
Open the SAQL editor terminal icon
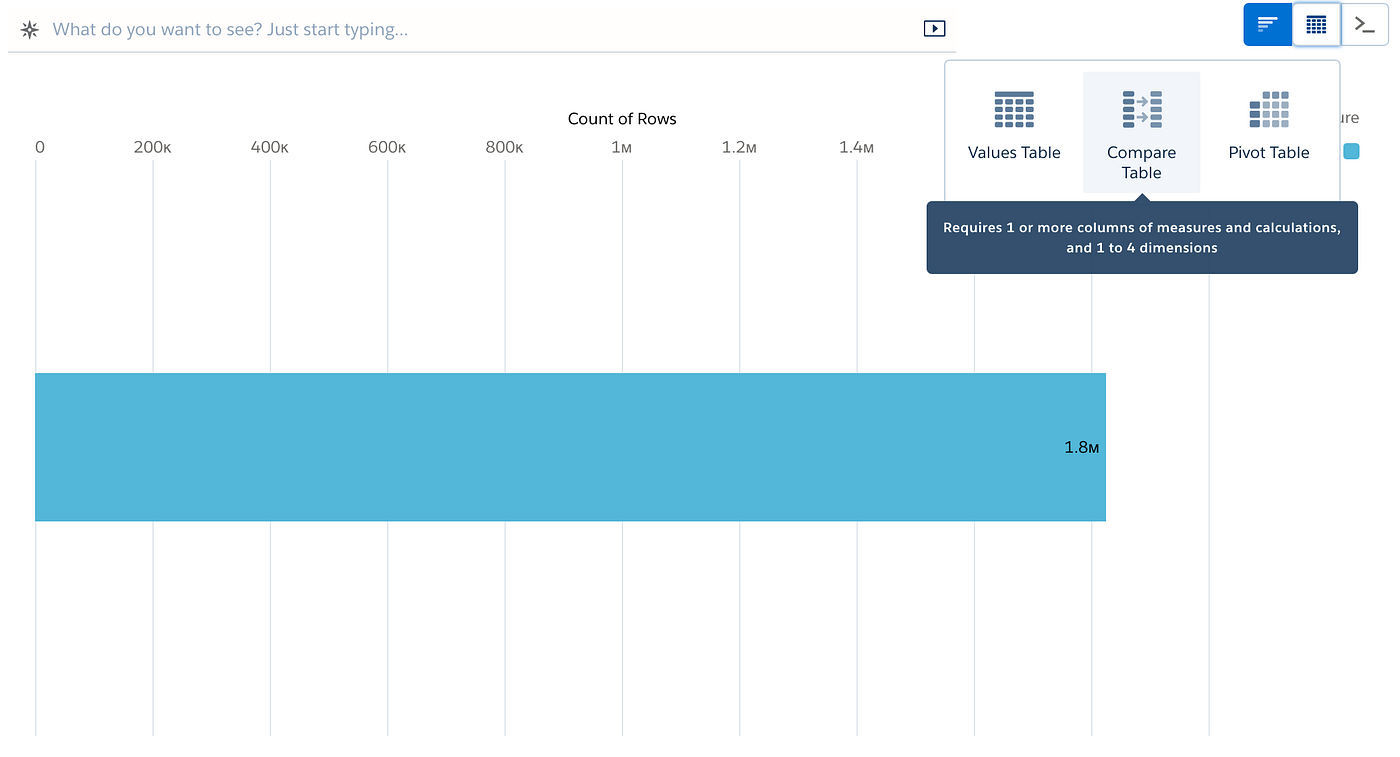click(x=1364, y=24)
